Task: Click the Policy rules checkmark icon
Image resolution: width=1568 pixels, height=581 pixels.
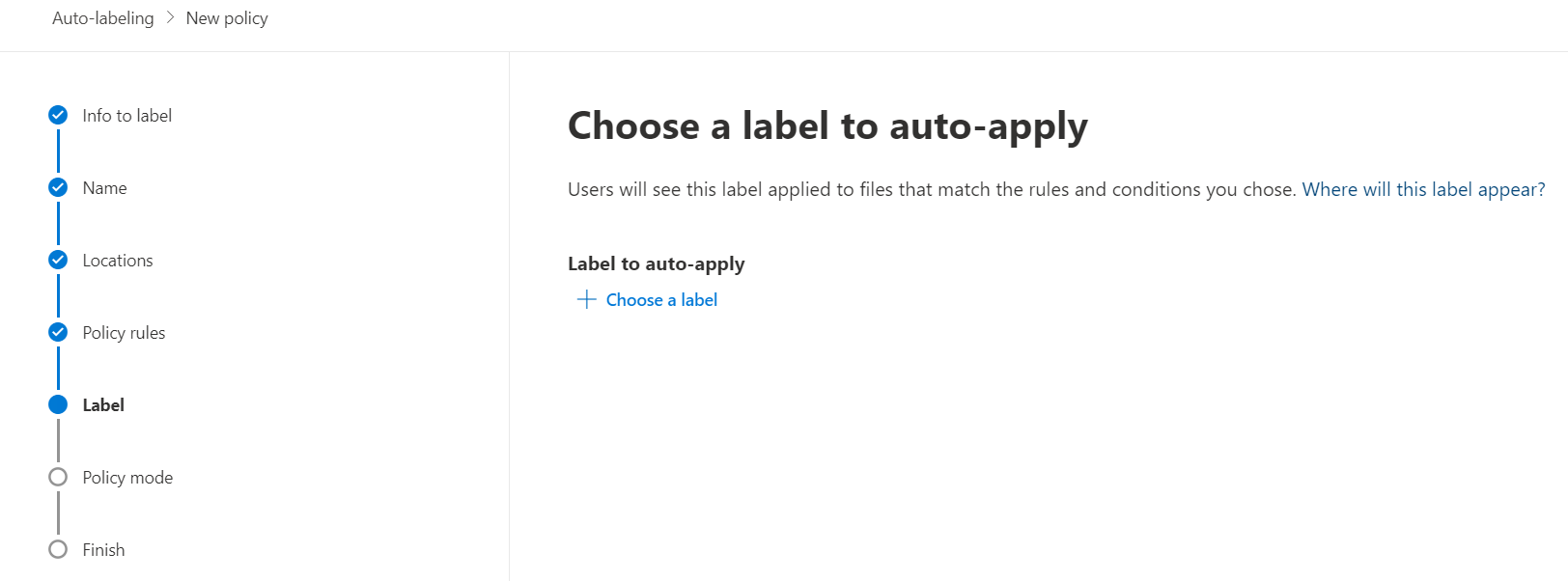Action: click(x=58, y=332)
